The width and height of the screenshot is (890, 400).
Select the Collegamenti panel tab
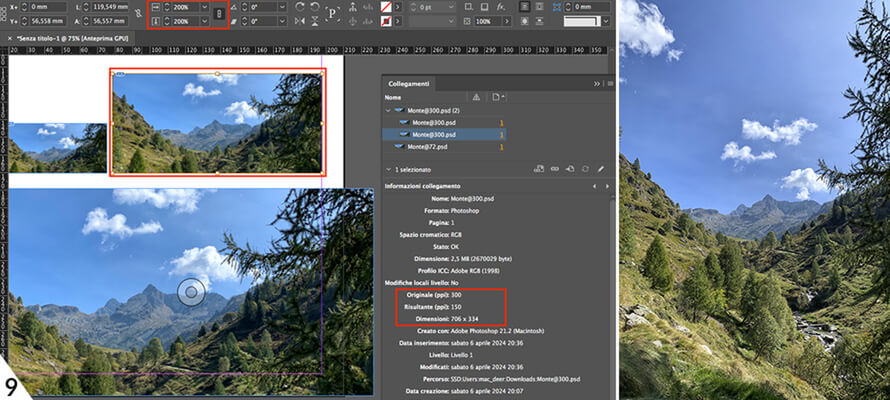coord(408,84)
